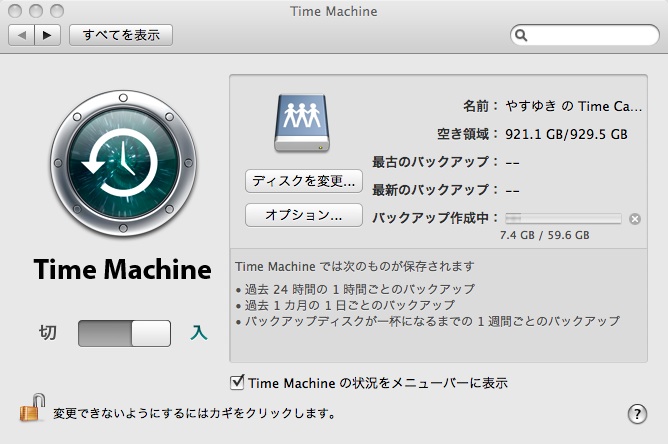Click the padlock icon to prevent changes
This screenshot has width=668, height=444.
tap(33, 408)
